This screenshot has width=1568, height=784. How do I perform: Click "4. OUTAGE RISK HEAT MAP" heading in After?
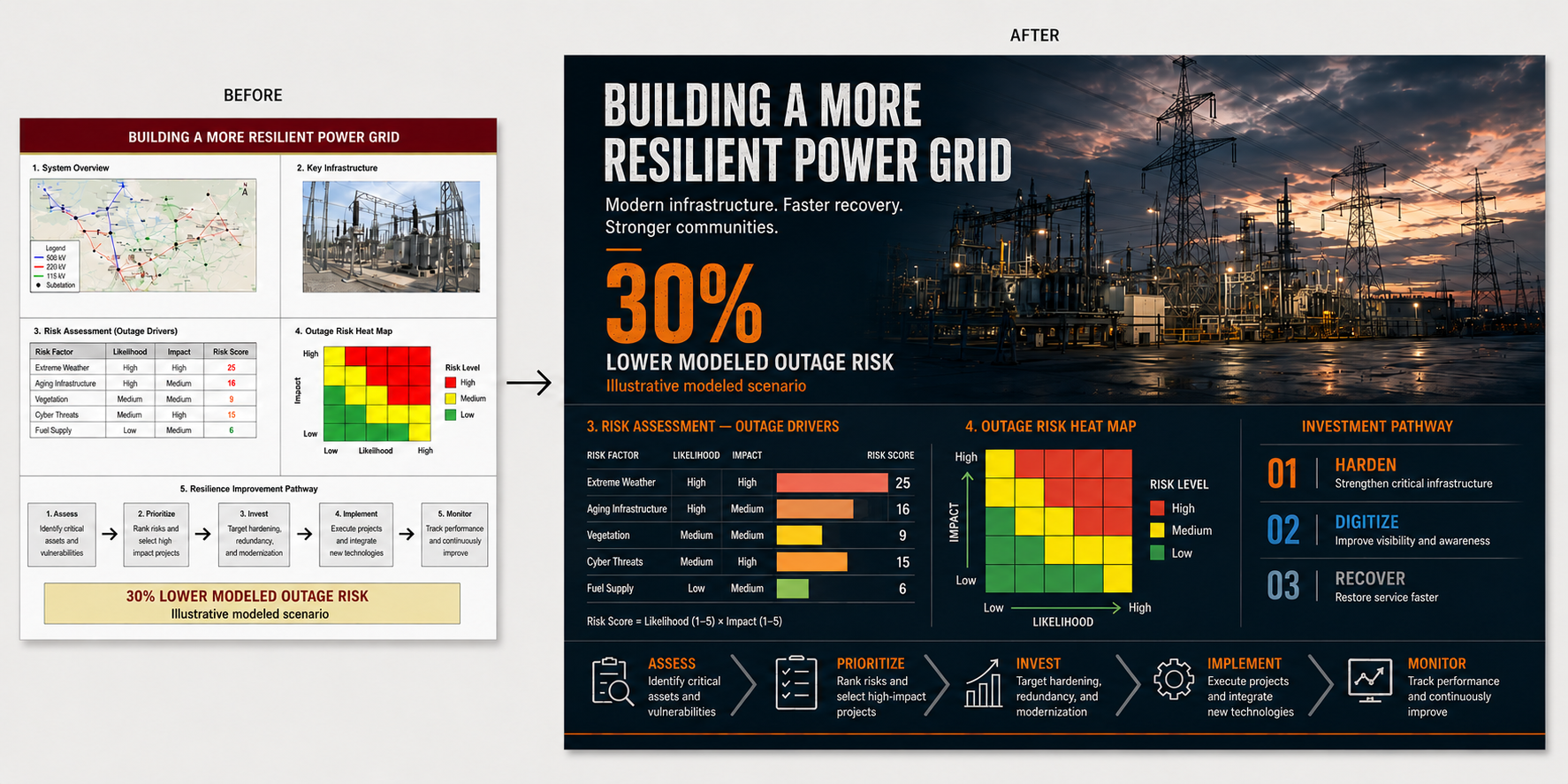1050,426
